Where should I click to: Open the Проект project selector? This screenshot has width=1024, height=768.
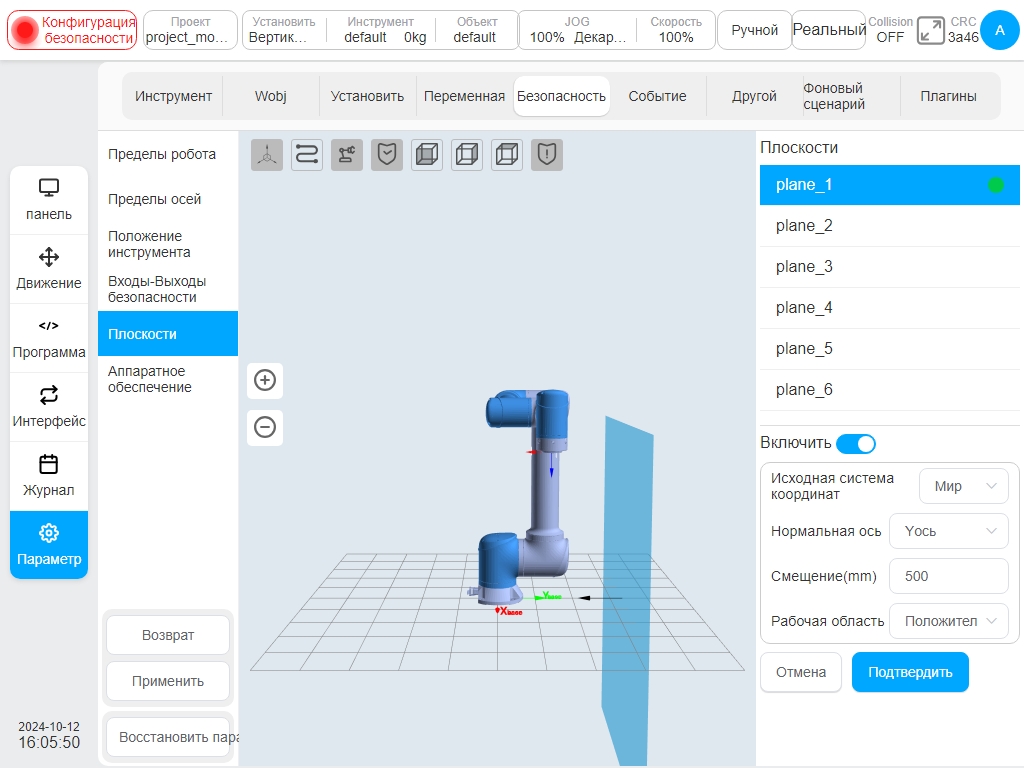(190, 30)
